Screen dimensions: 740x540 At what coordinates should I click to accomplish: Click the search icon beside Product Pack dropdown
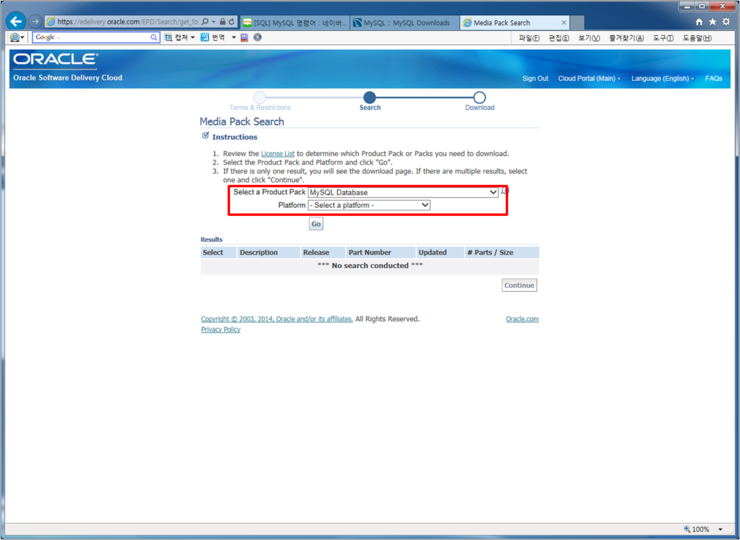[504, 191]
